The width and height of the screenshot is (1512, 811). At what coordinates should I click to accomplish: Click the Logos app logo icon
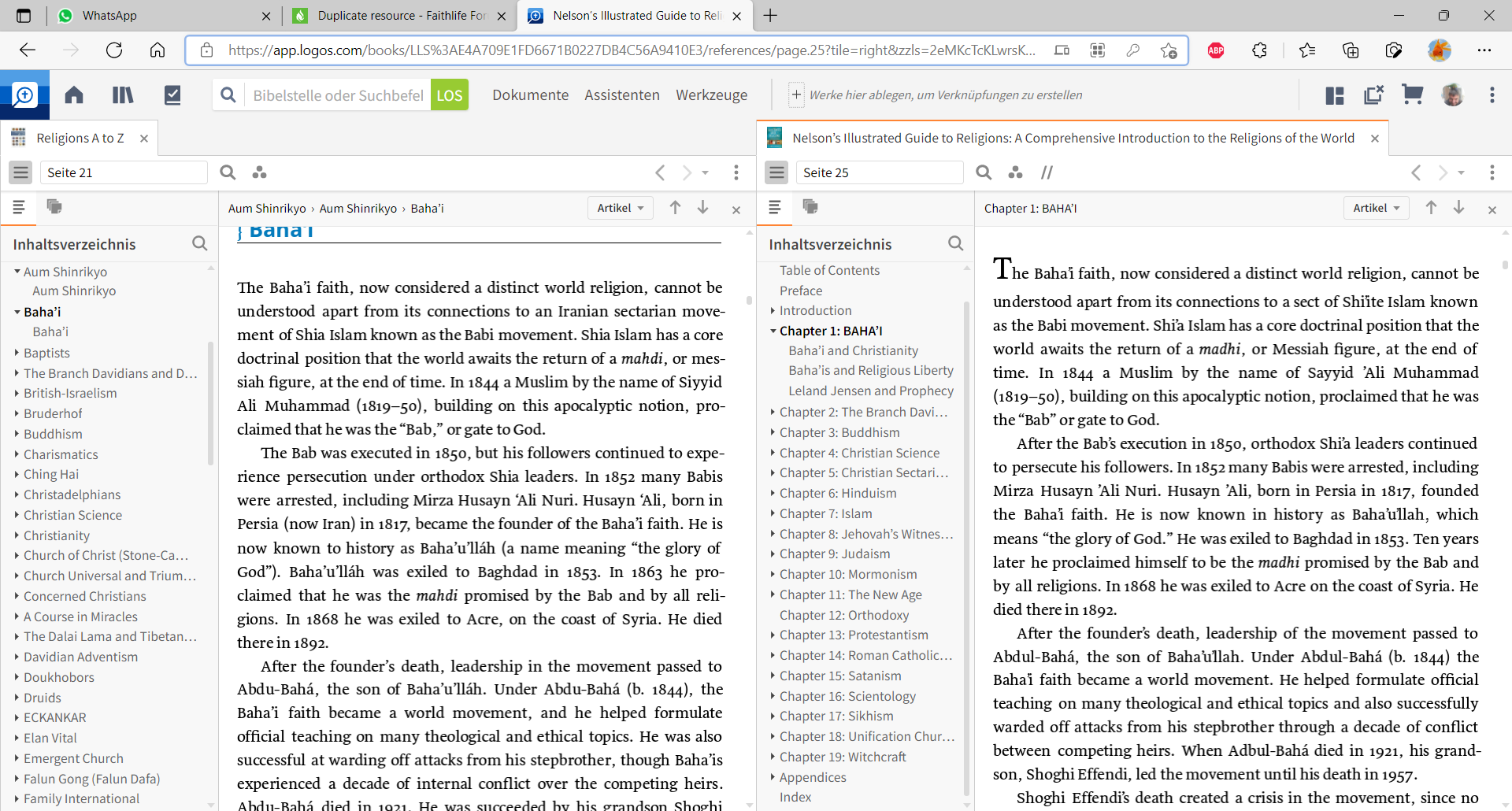[x=24, y=95]
